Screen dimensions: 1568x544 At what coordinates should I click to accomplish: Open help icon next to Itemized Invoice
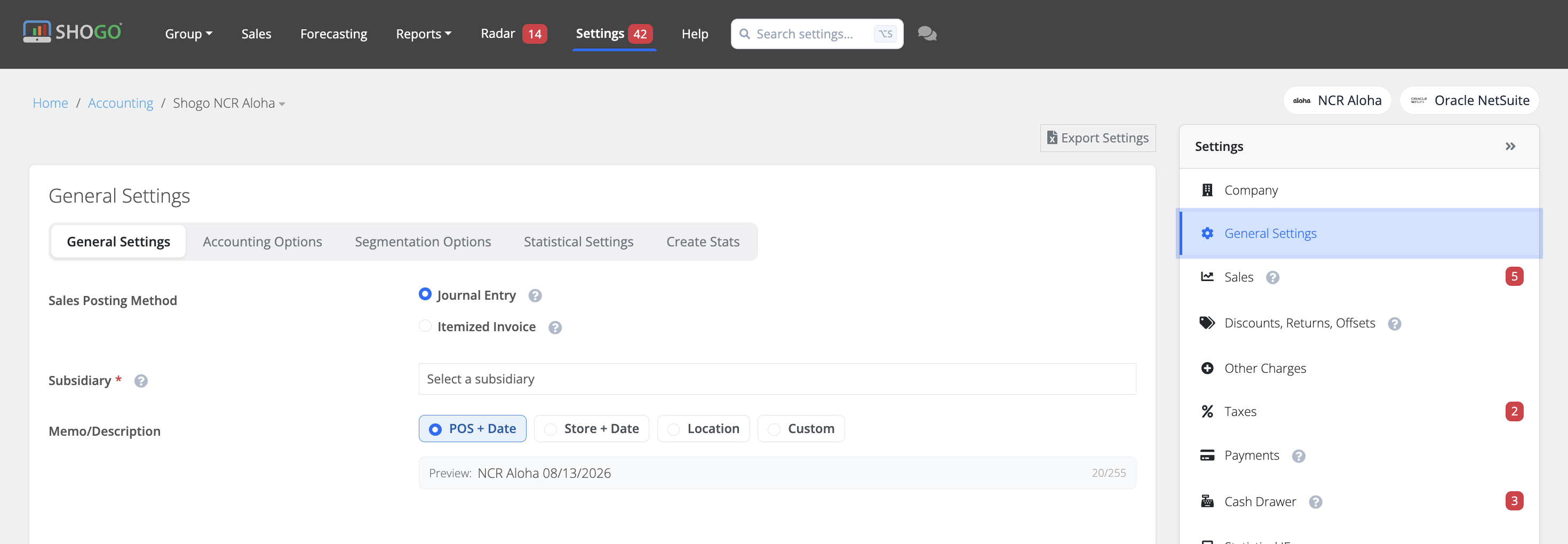554,328
